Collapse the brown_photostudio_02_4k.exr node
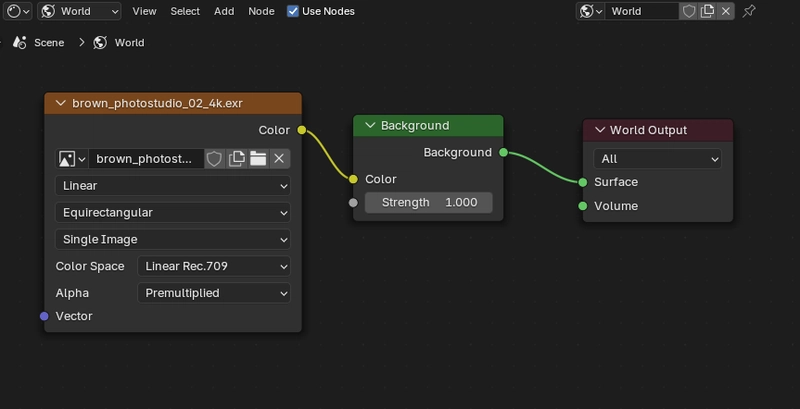This screenshot has height=409, width=800. coord(61,104)
